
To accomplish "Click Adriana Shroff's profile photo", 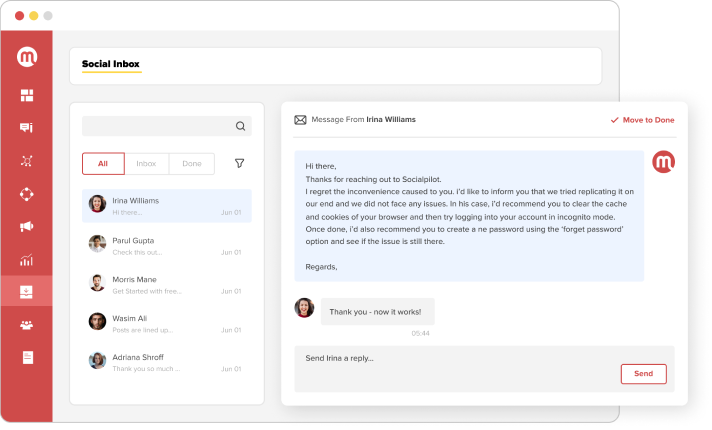I will [97, 361].
